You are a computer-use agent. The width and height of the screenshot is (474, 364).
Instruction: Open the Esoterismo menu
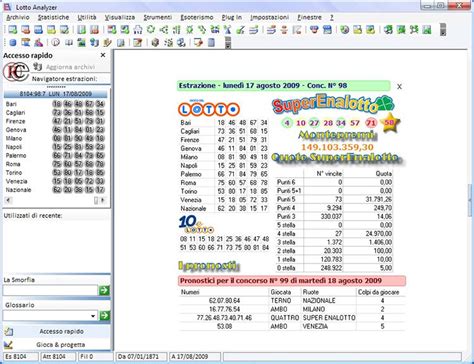coord(197,17)
